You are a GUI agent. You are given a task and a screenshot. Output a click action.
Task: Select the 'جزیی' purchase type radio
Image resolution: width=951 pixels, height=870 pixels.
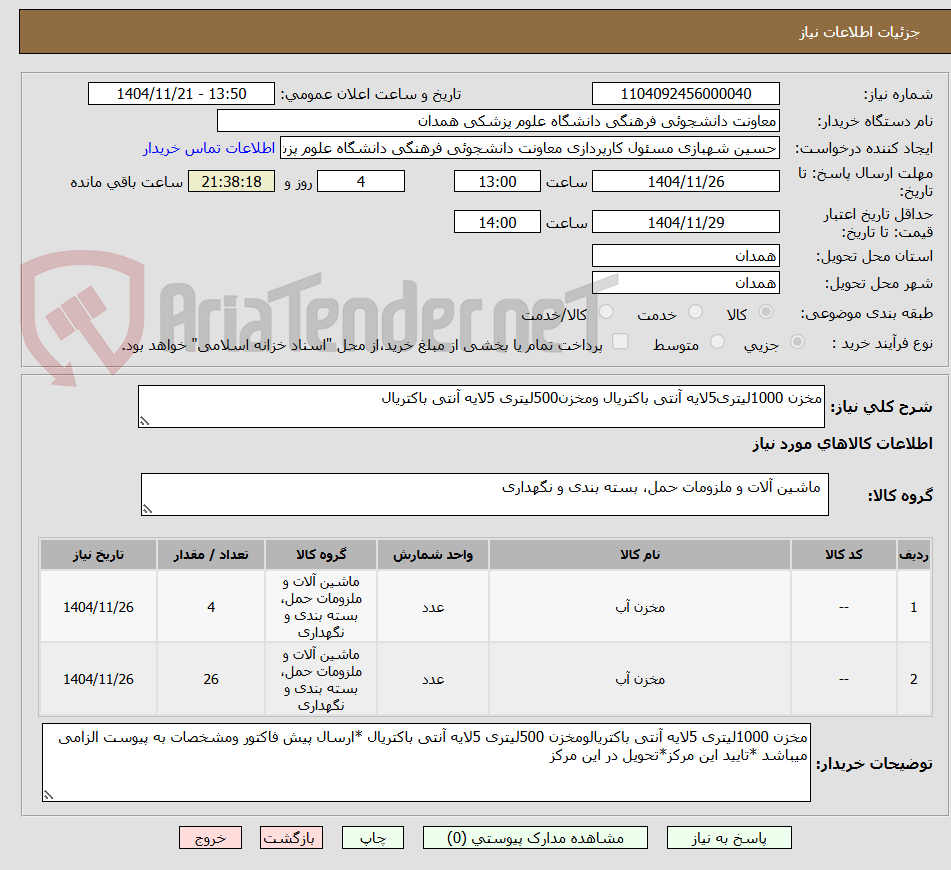click(798, 342)
